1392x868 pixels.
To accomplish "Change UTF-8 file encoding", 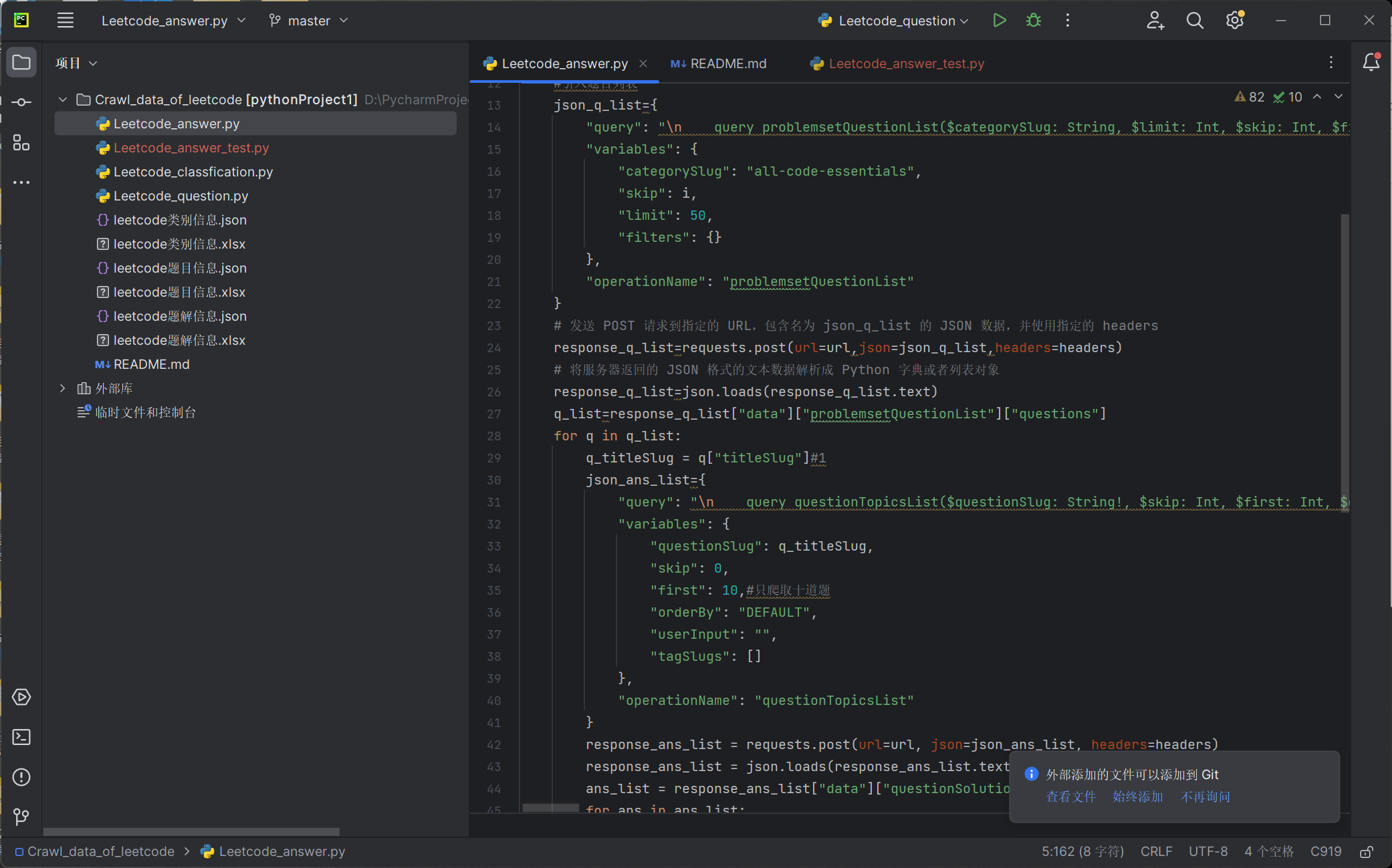I will click(1208, 852).
